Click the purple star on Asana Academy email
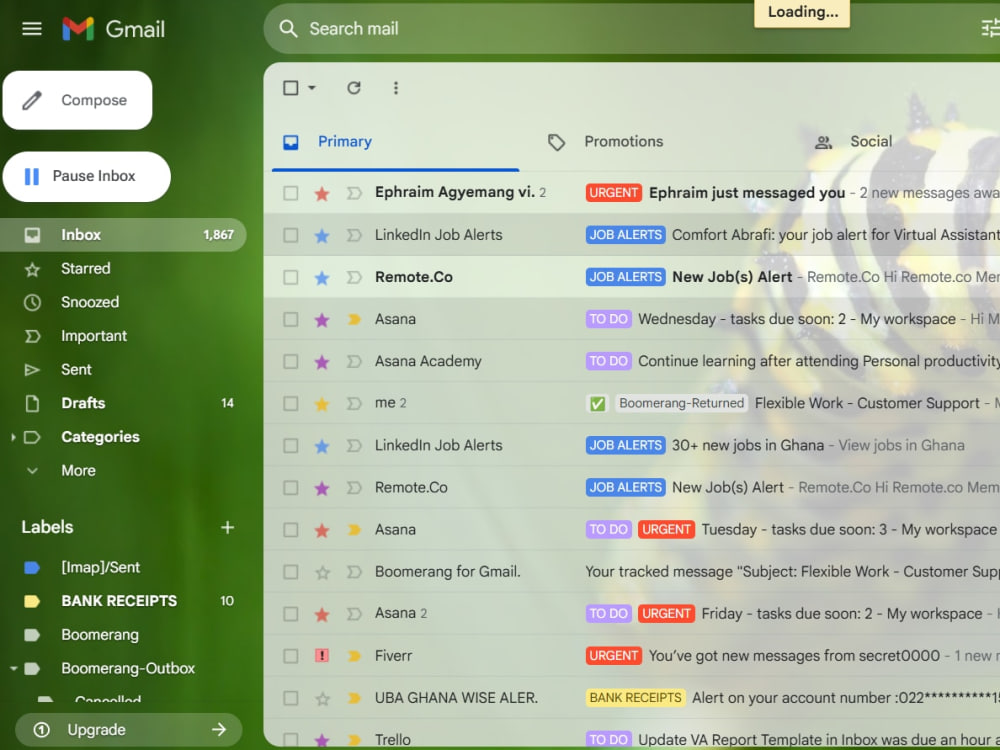The image size is (1000, 750). point(322,362)
